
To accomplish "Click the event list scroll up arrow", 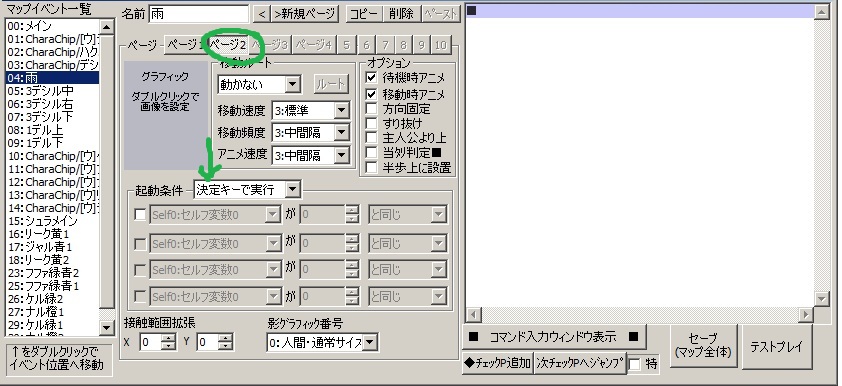I will point(107,27).
